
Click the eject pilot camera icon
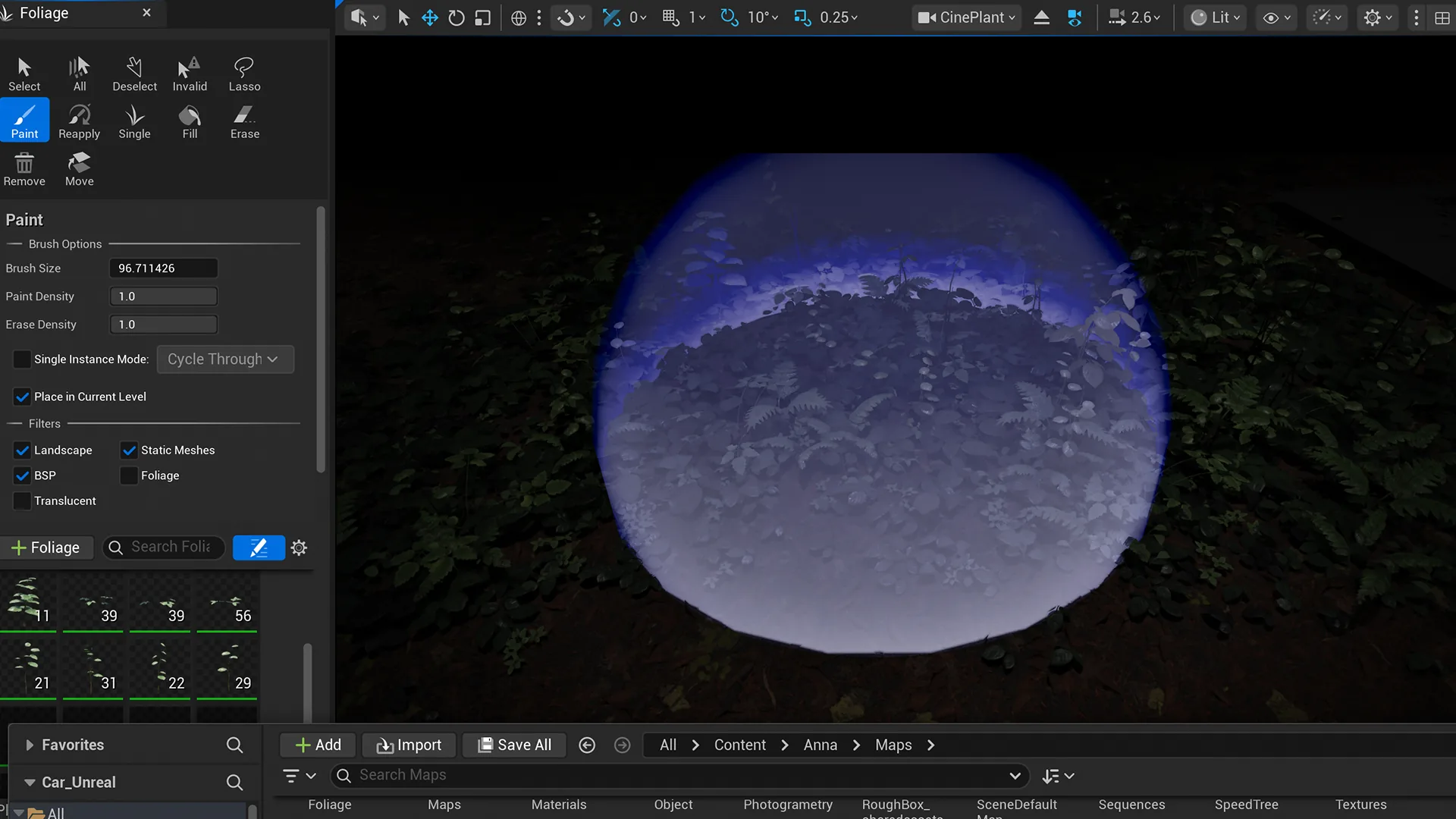[1042, 17]
